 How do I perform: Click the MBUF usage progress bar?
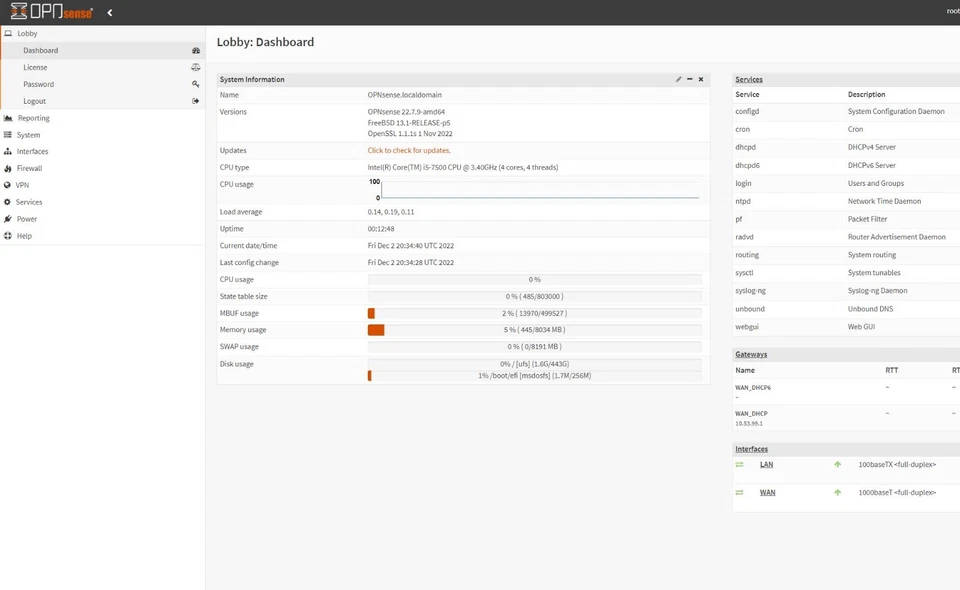[x=534, y=313]
